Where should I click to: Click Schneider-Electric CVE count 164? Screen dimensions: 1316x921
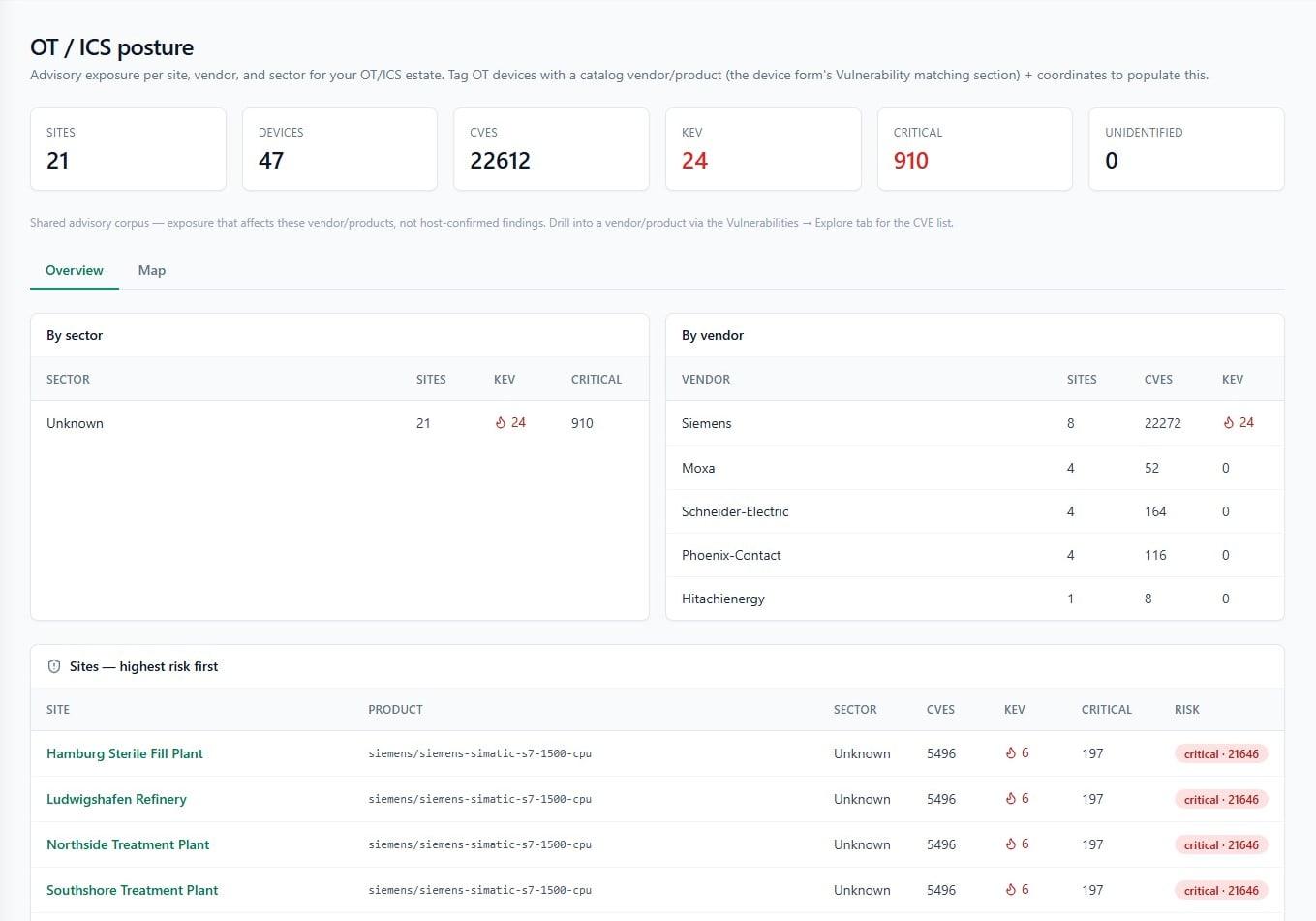coord(1155,511)
